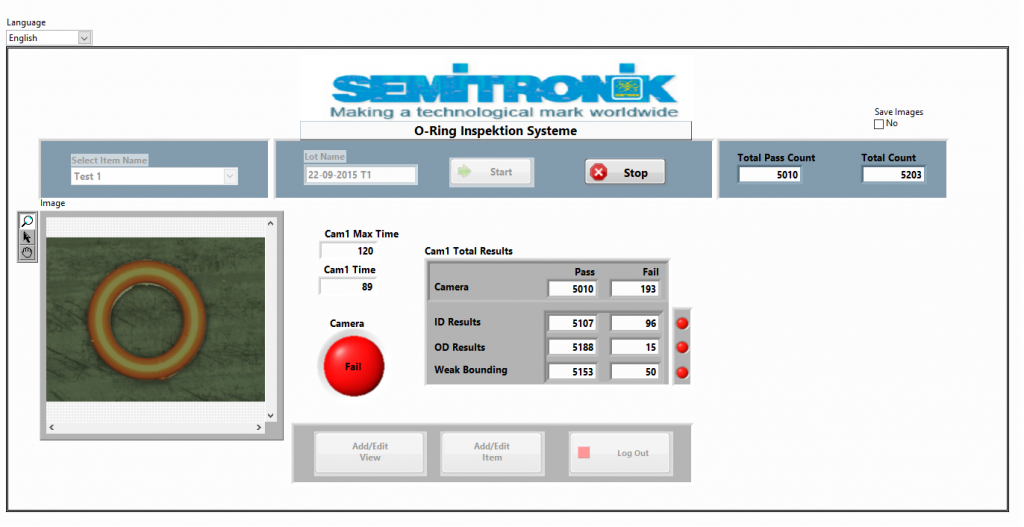This screenshot has height=527, width=1024.
Task: Enable the Save Images checkbox
Action: [x=879, y=124]
